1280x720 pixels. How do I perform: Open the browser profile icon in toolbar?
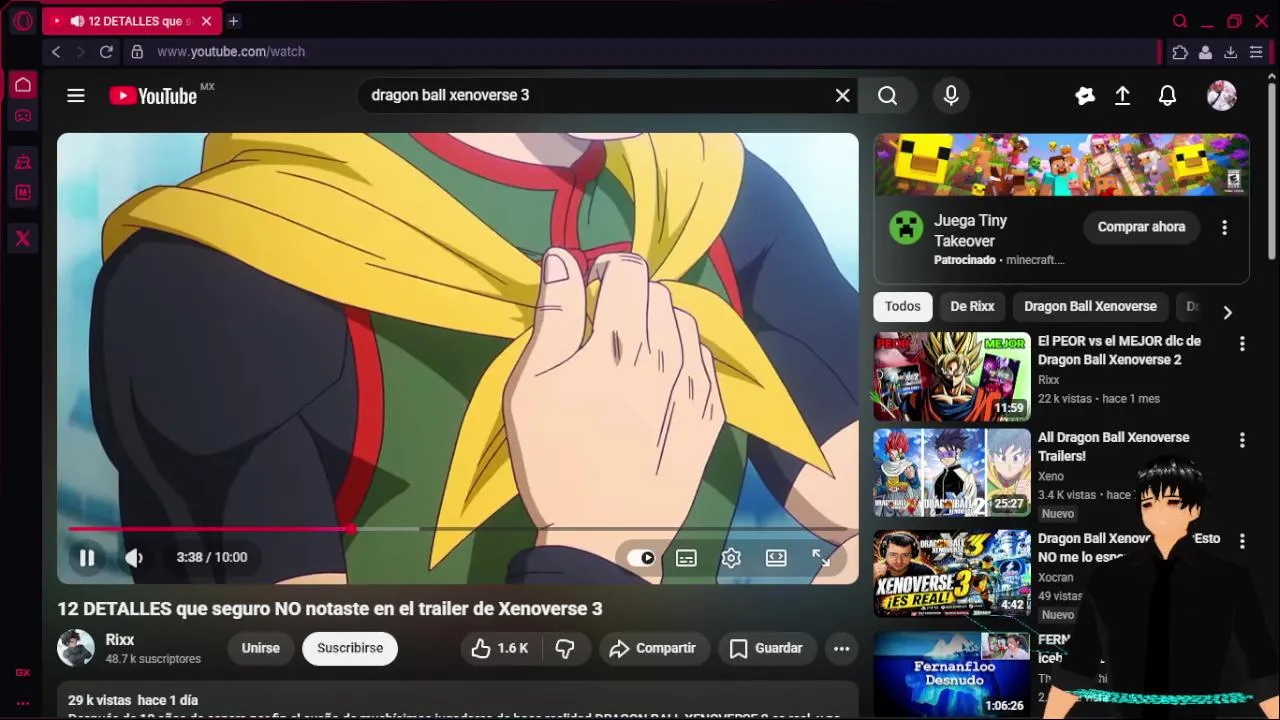[1206, 52]
